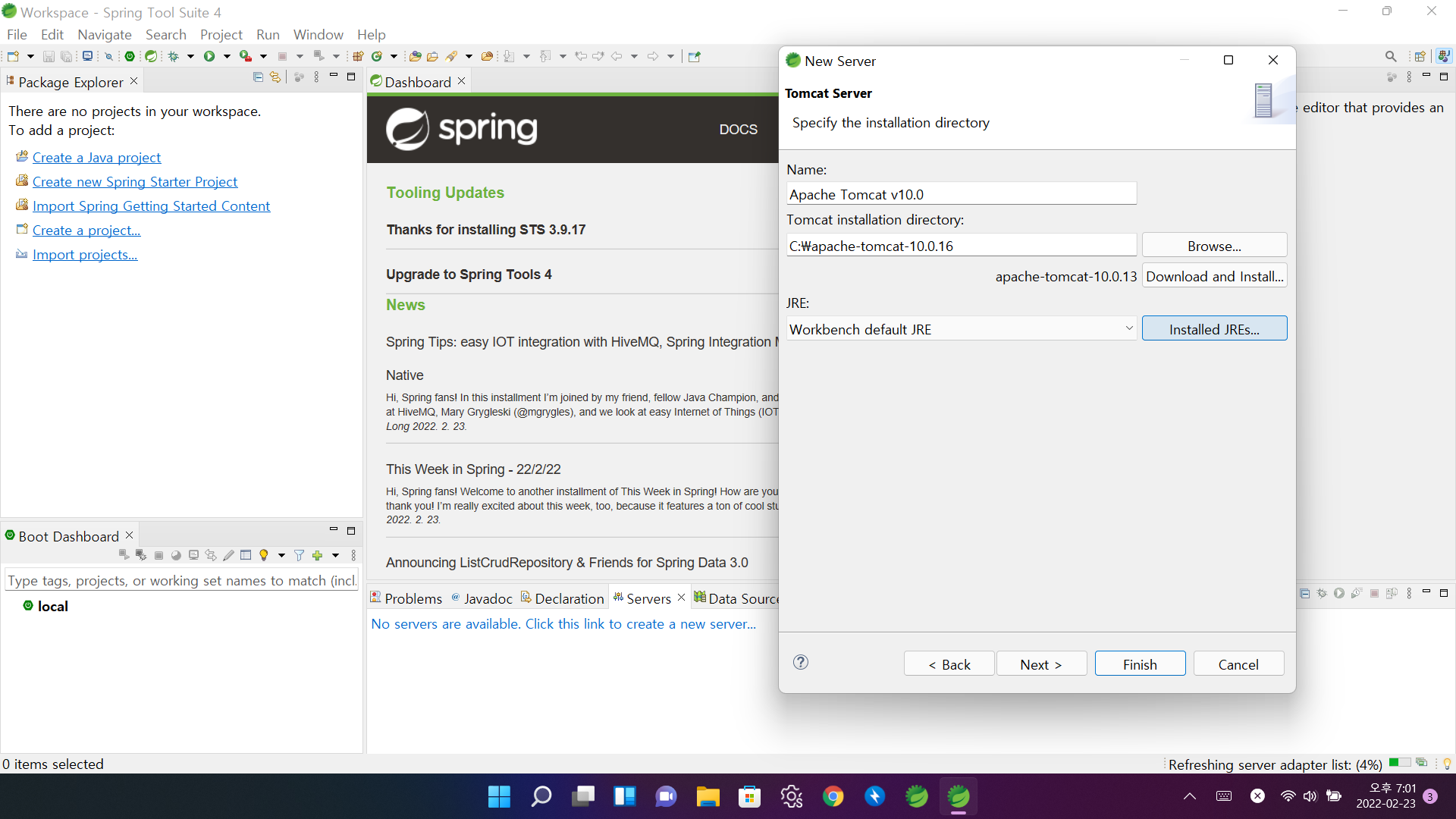
Task: Open Chrome from the Windows taskbar
Action: 833,796
